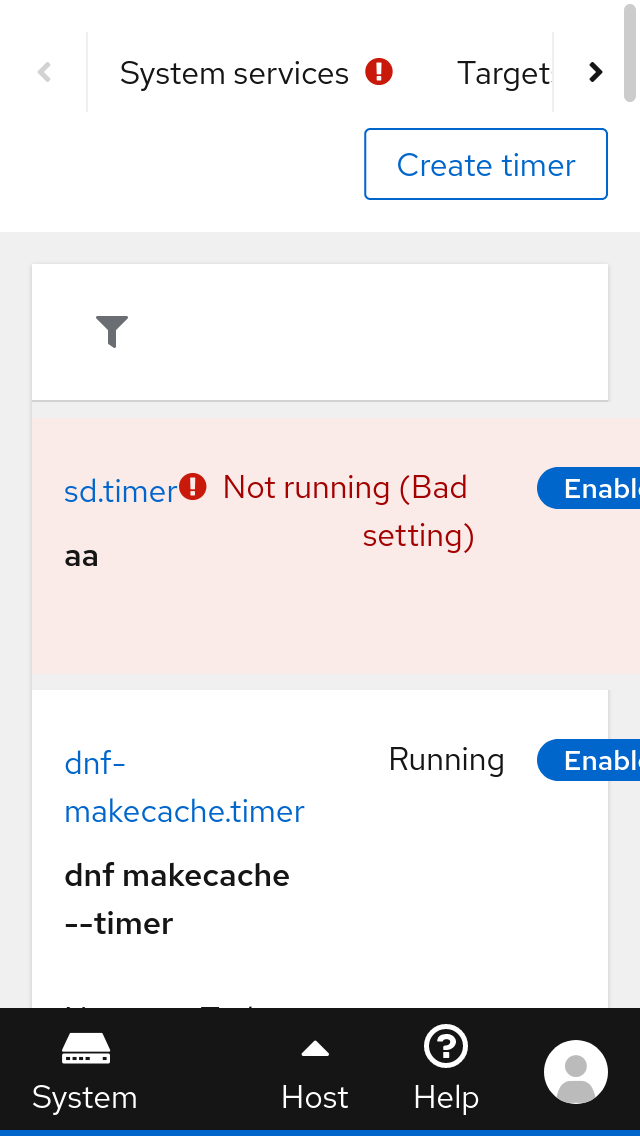Click the error icon next to sd.timer
This screenshot has height=1136, width=640.
point(192,486)
